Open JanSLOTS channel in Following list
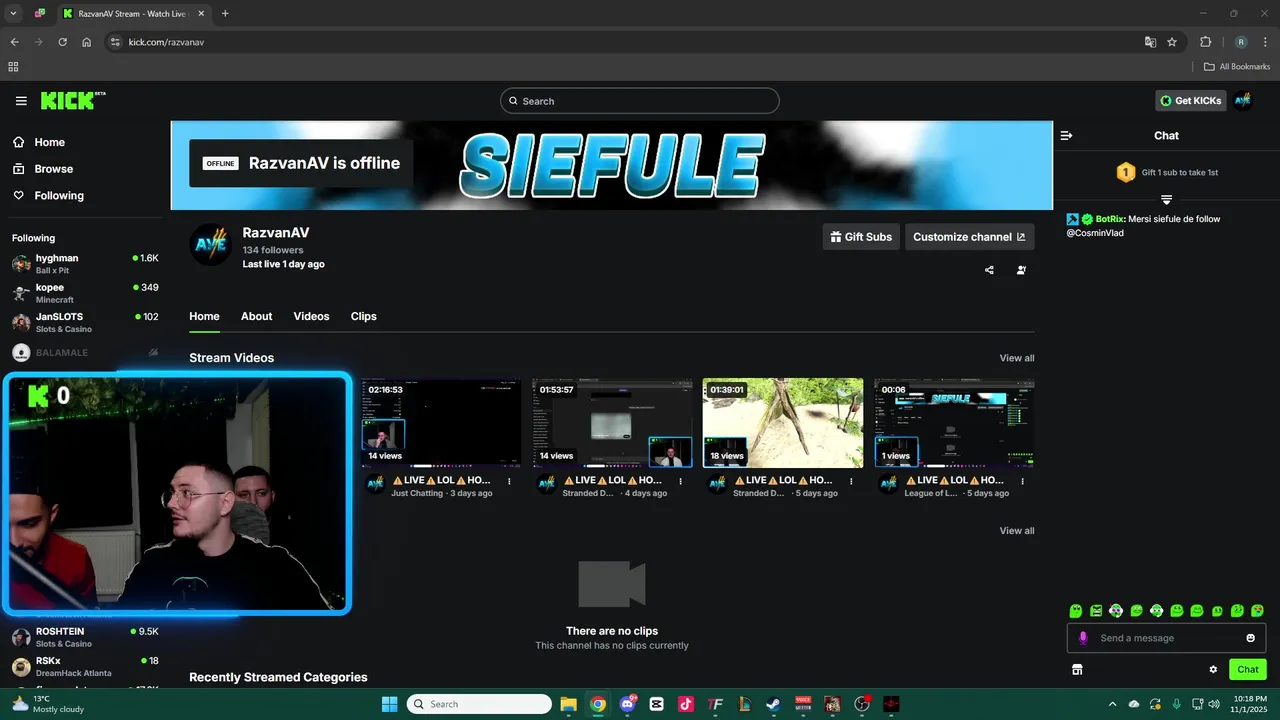 point(85,322)
